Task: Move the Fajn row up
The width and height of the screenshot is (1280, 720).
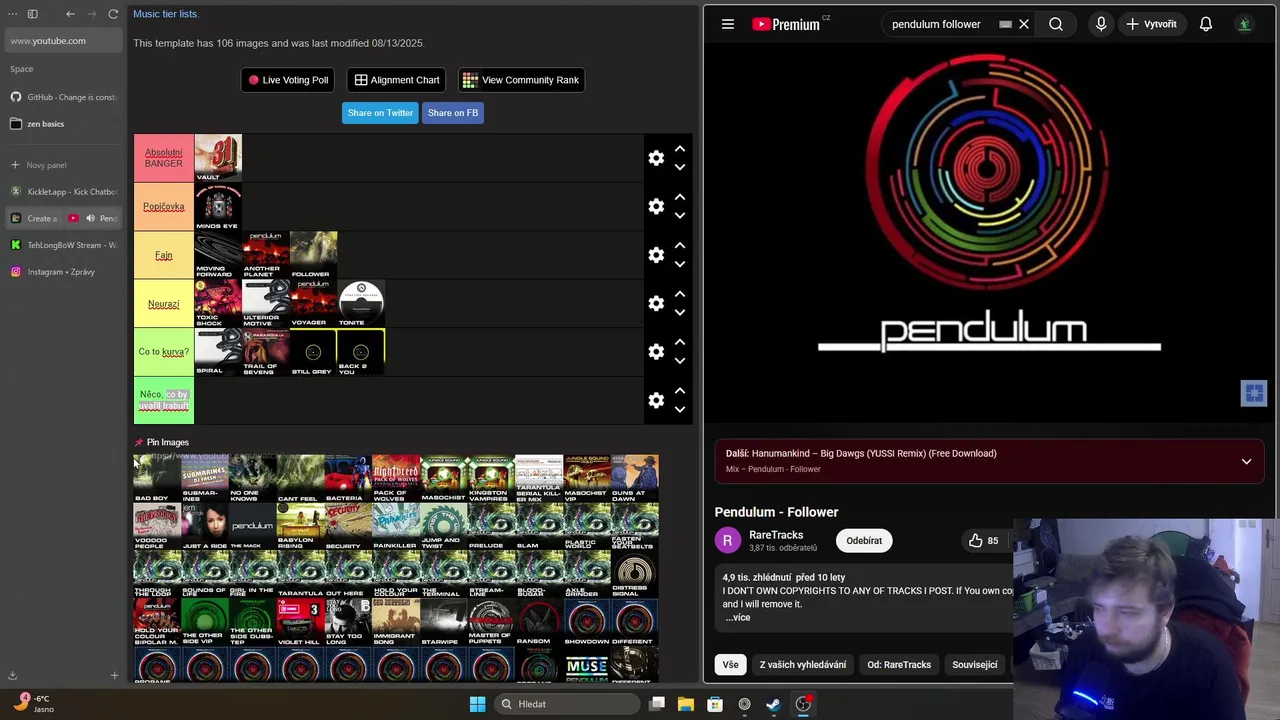Action: pyautogui.click(x=680, y=246)
